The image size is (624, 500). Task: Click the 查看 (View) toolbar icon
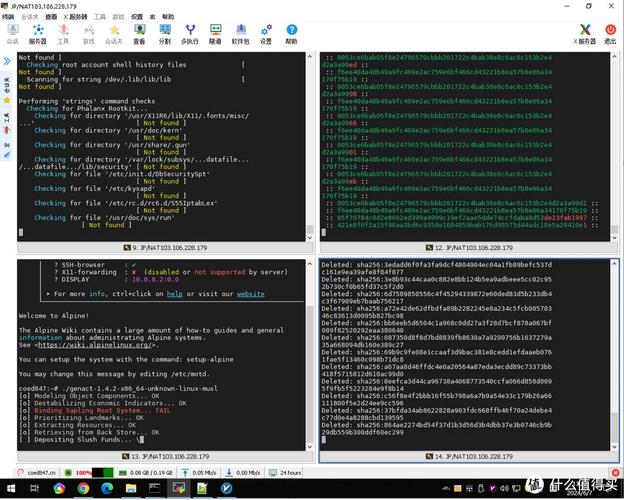[139, 34]
